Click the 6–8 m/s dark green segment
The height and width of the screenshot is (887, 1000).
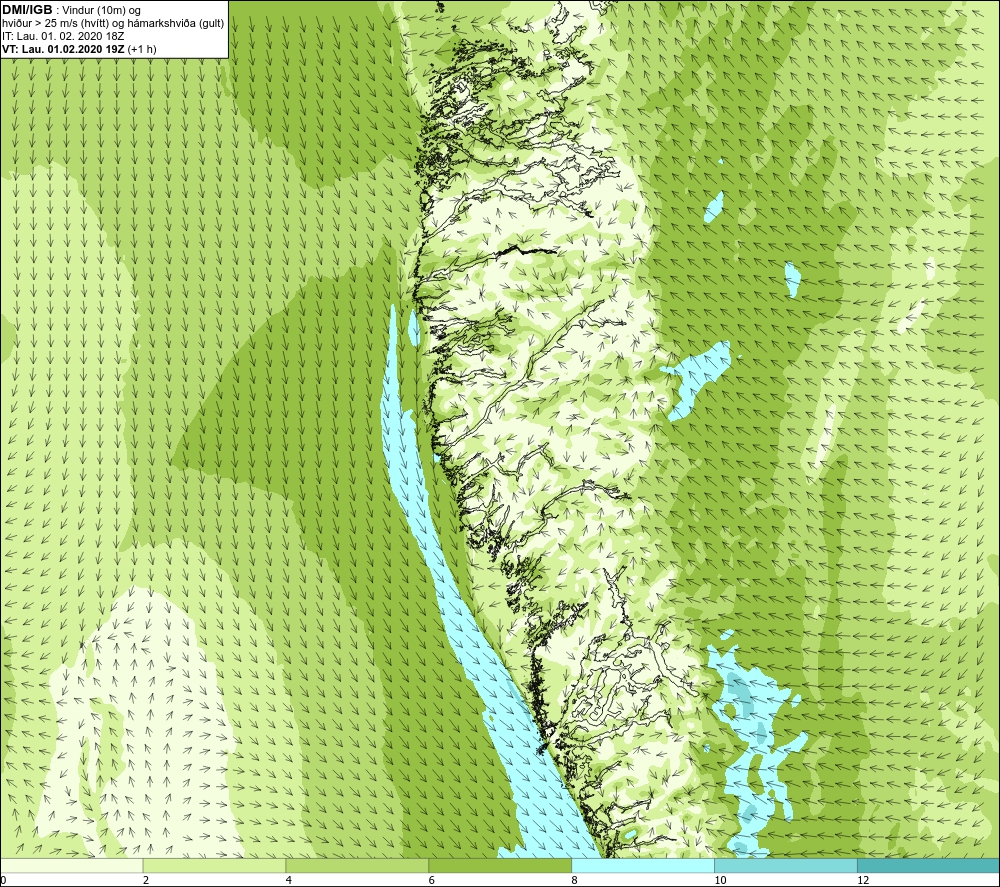tap(500, 865)
